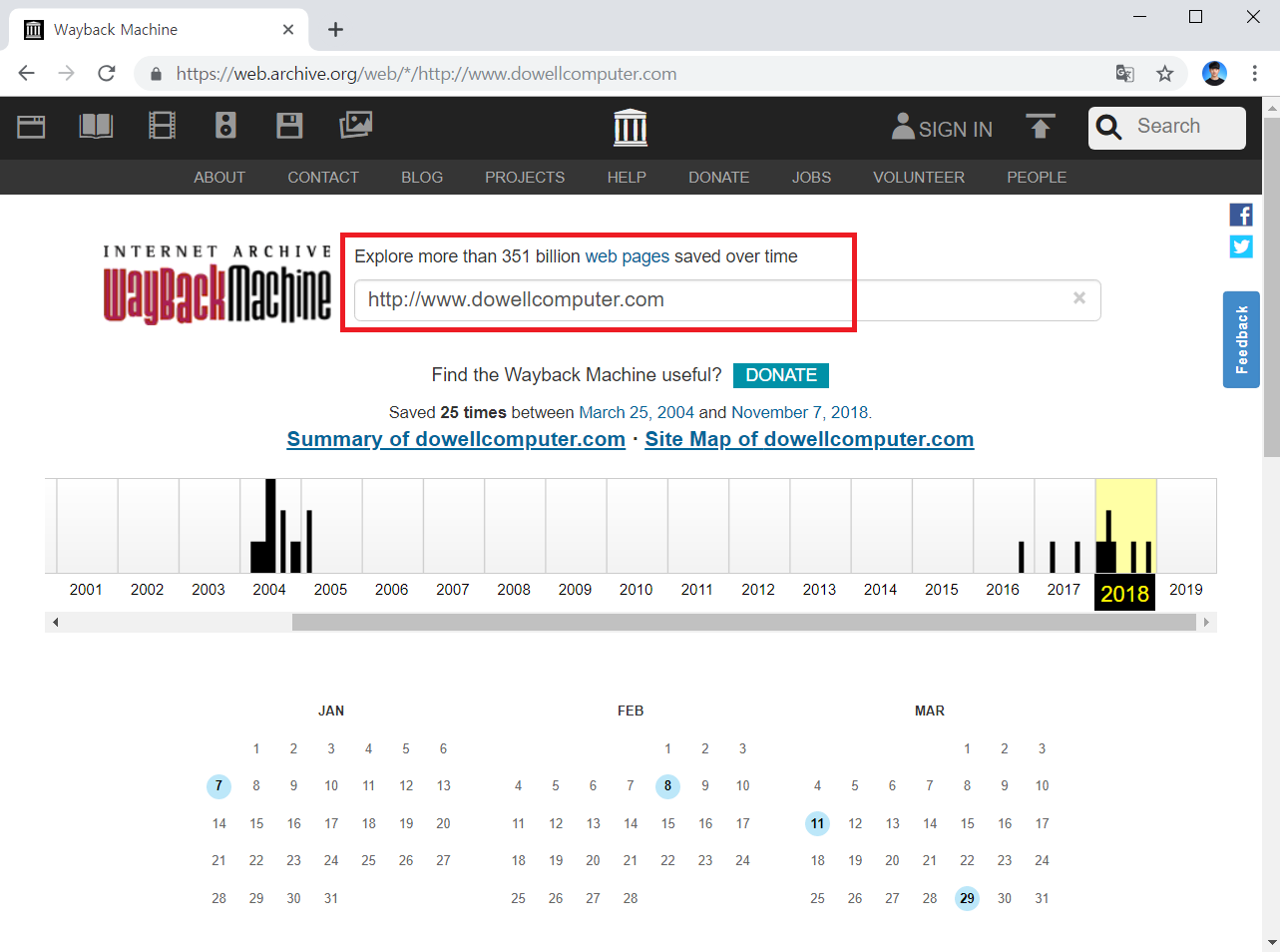Open the BLOG menu item

point(422,177)
